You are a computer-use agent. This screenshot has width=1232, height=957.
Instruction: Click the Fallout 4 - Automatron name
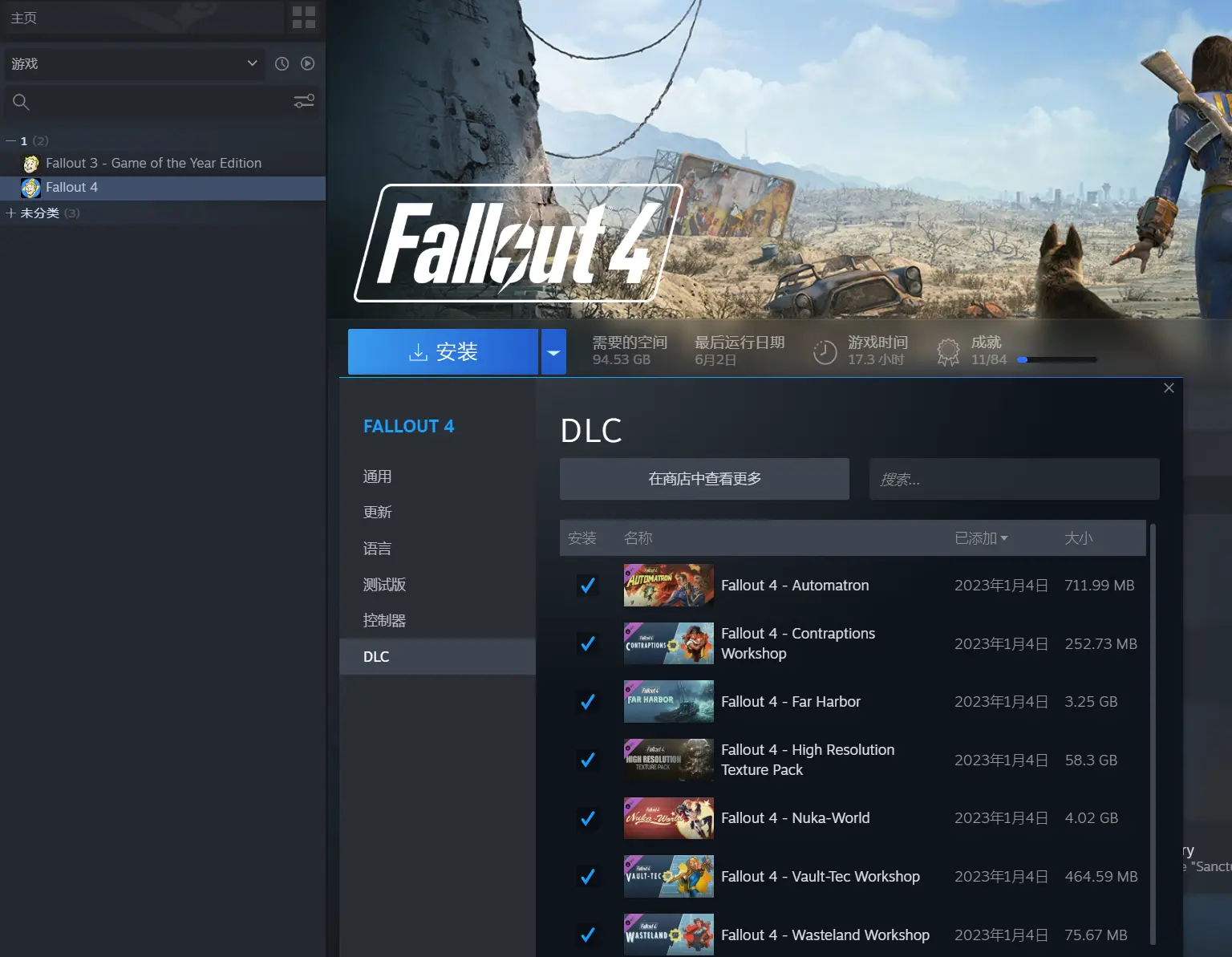coord(795,586)
